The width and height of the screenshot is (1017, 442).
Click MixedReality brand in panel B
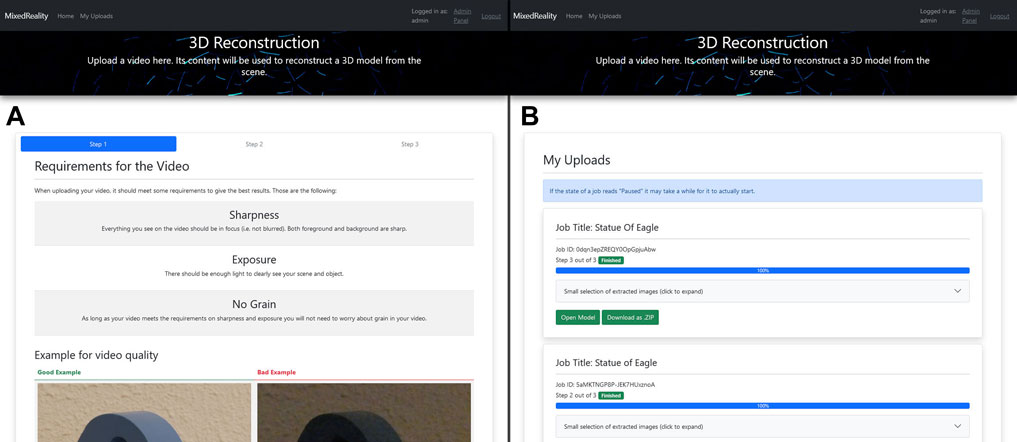535,16
